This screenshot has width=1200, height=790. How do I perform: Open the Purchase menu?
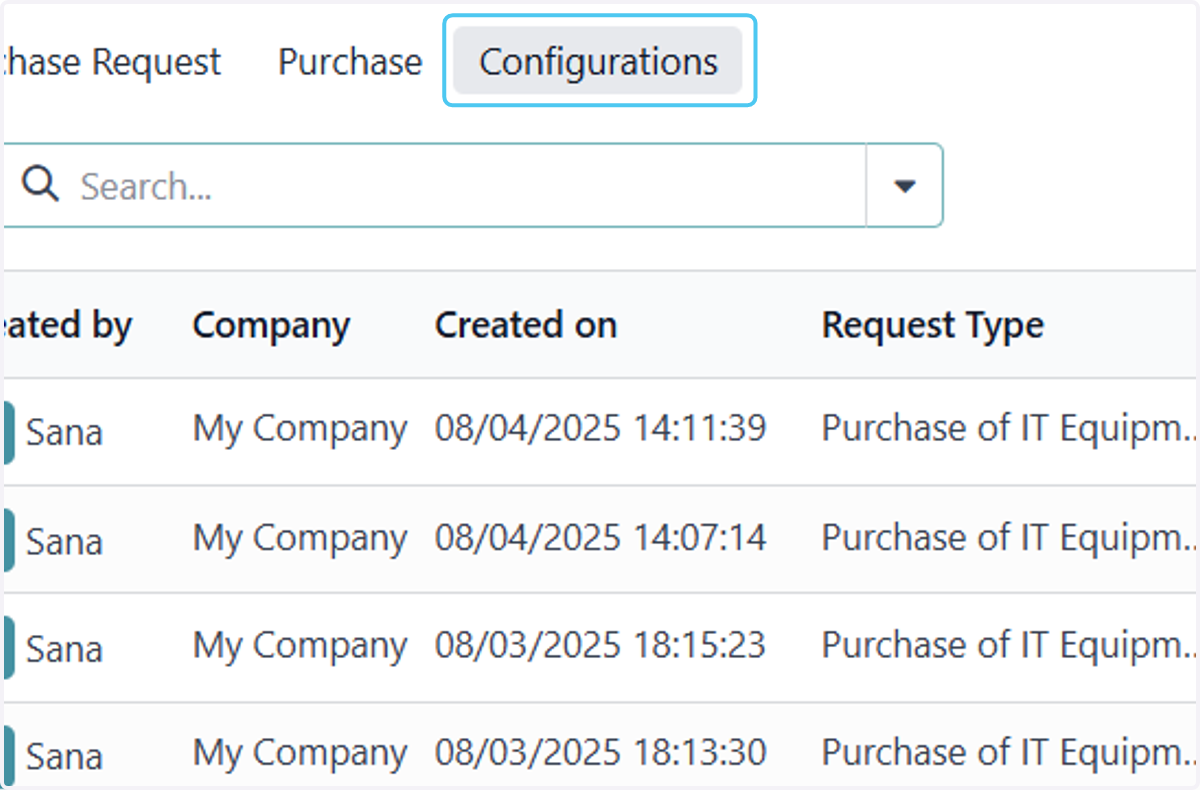click(x=350, y=61)
